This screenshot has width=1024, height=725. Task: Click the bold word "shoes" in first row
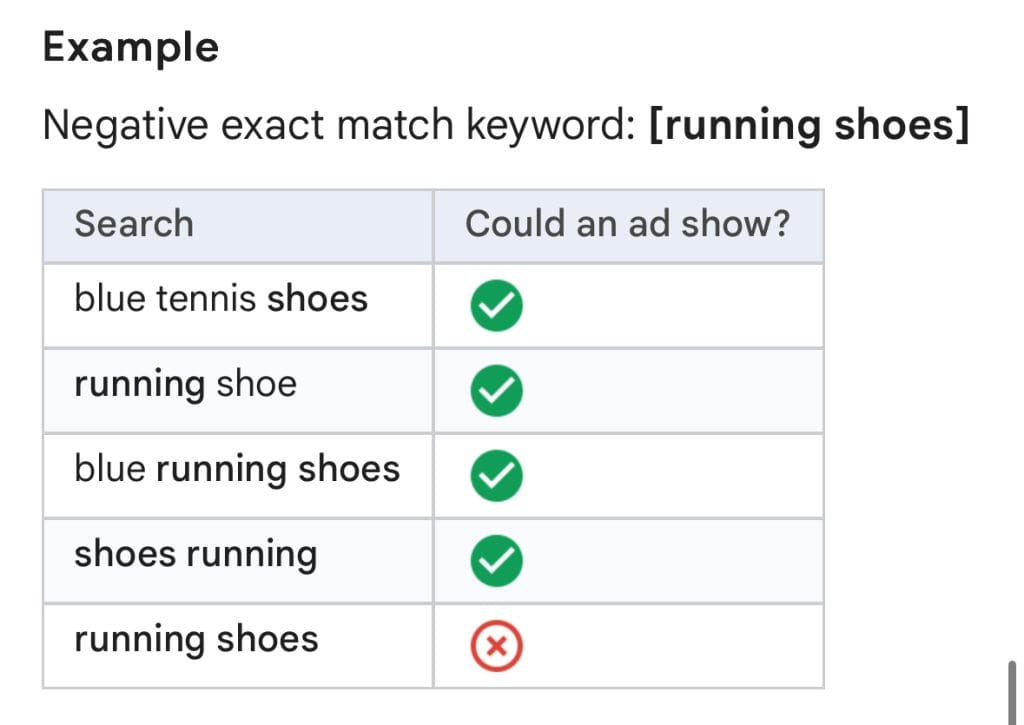(x=318, y=299)
